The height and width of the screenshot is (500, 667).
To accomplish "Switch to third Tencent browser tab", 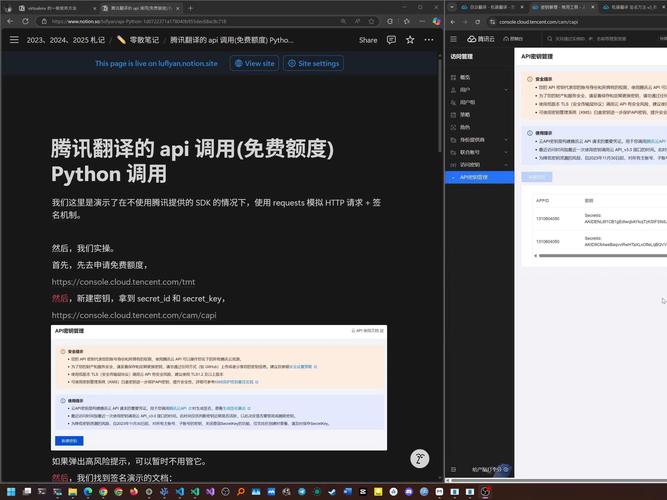I will point(633,7).
